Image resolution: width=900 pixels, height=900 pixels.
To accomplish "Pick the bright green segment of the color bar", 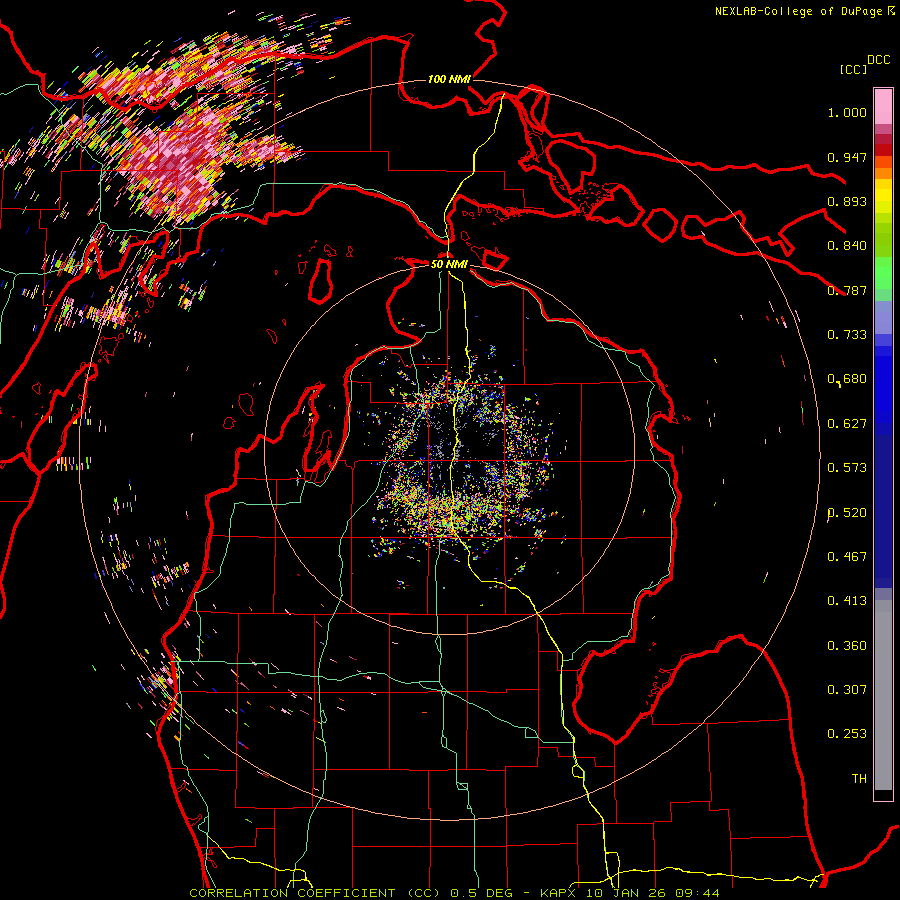I will coord(883,273).
